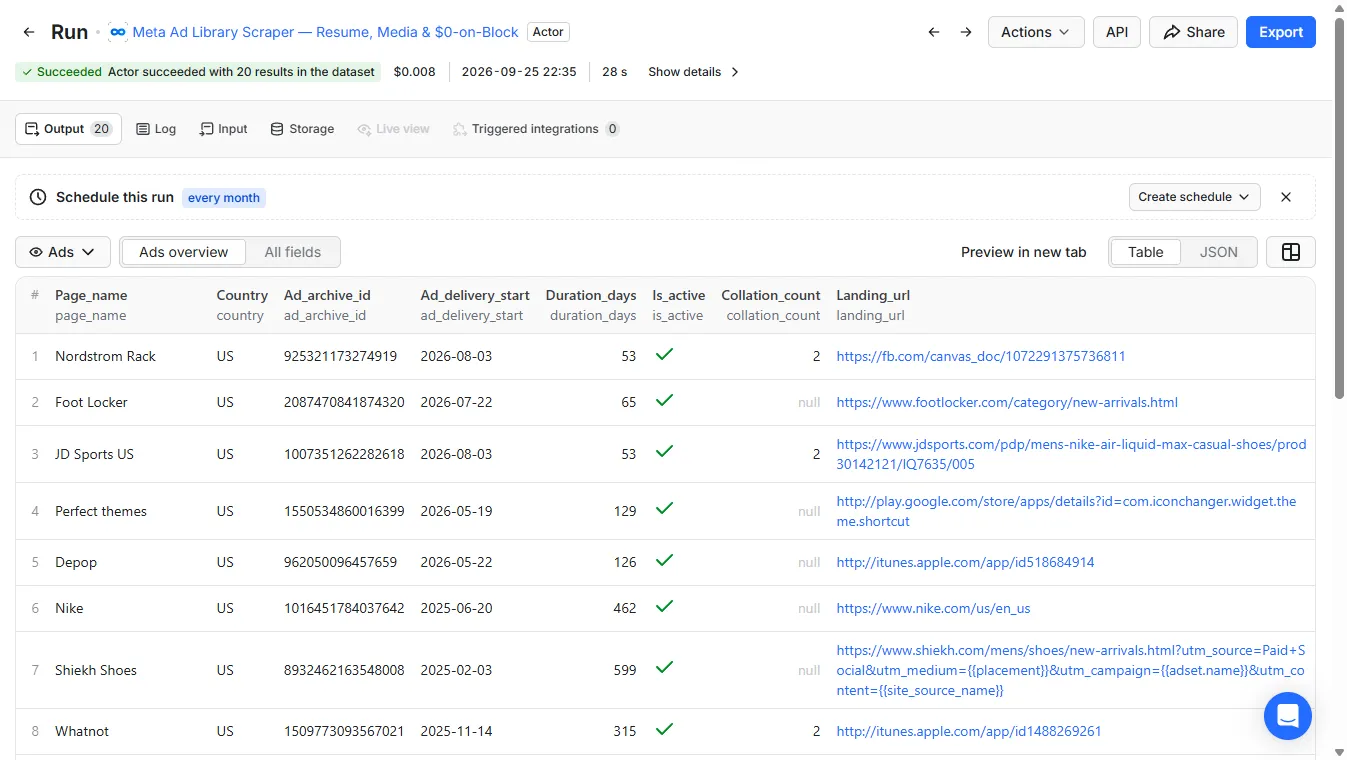This screenshot has height=760, width=1347.
Task: Click Nordstrom Rack is_active checkmark
Action: [664, 354]
